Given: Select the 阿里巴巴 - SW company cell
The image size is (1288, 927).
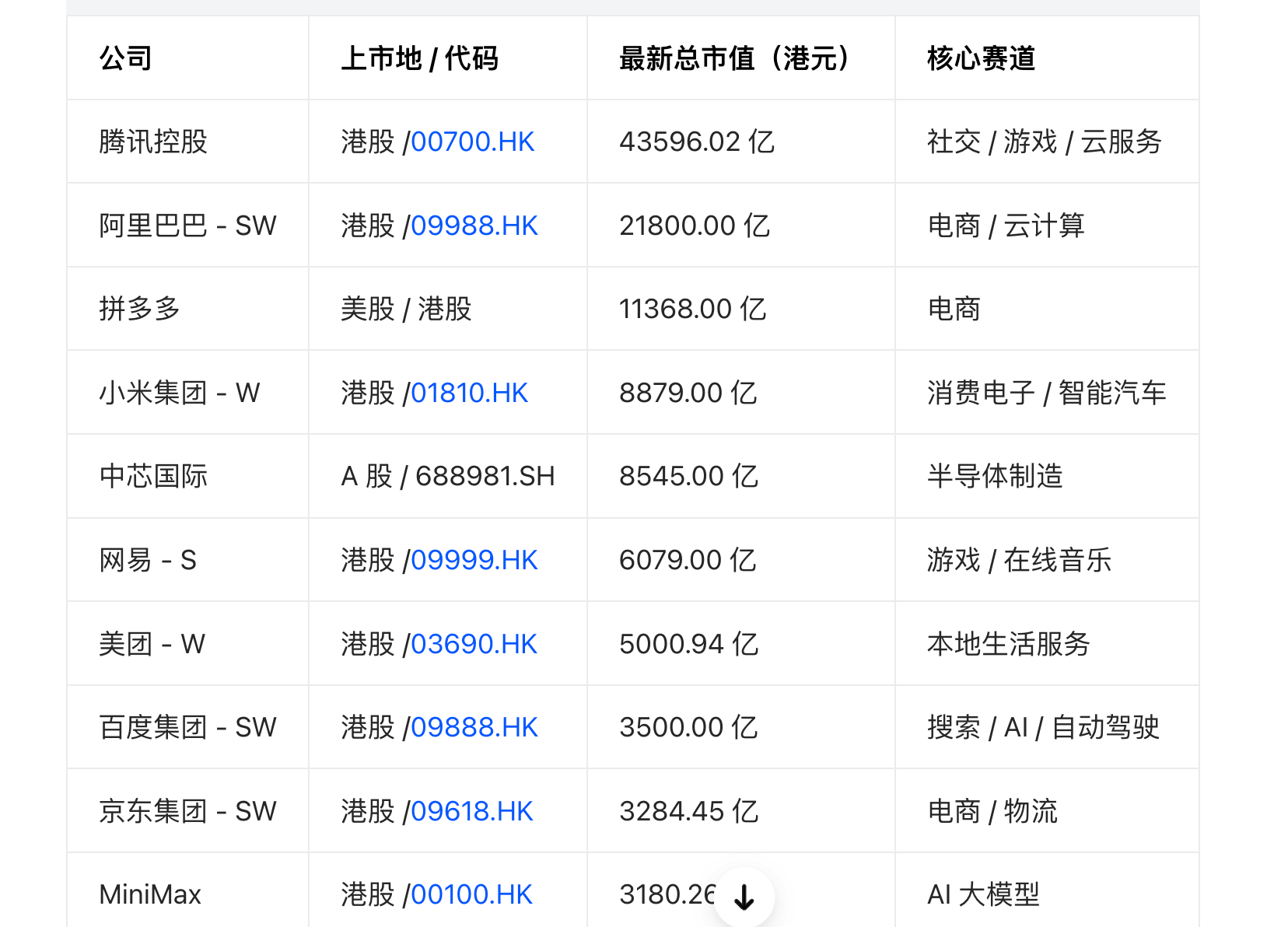Looking at the screenshot, I should (188, 226).
